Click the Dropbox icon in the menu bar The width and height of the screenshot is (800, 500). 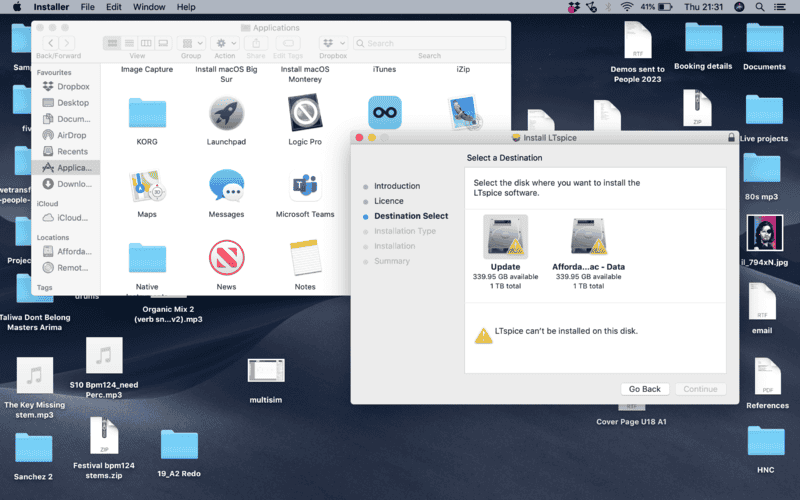pyautogui.click(x=574, y=7)
